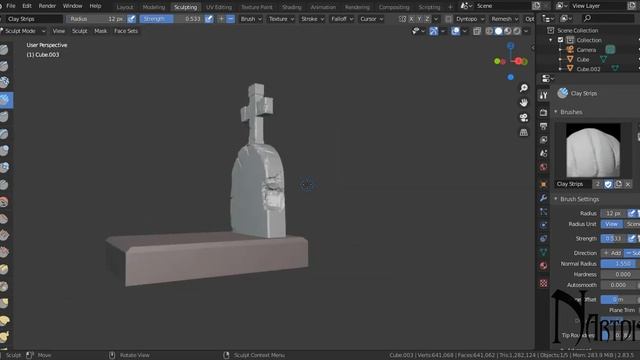Screen dimensions: 640x360
Task: Open the Object Data properties tab
Action: tap(543, 252)
